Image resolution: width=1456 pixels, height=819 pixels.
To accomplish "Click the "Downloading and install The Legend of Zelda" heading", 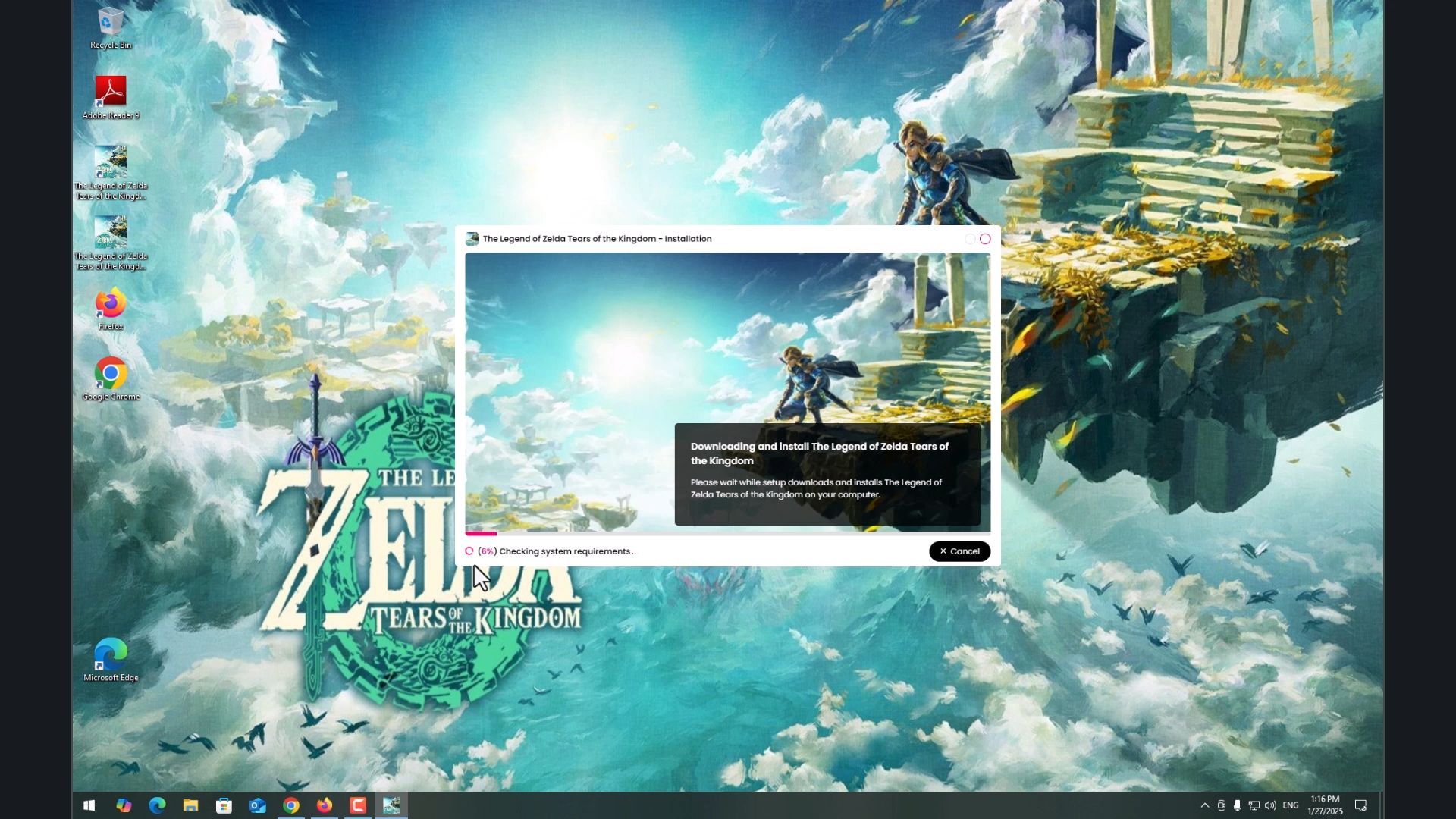I will (820, 453).
